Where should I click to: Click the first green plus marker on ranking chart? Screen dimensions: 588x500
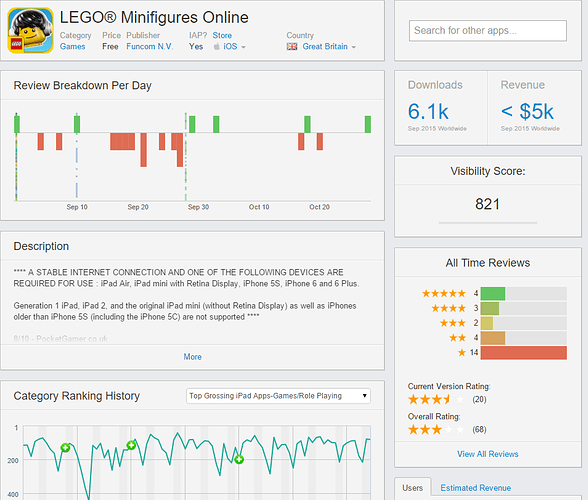tap(65, 447)
